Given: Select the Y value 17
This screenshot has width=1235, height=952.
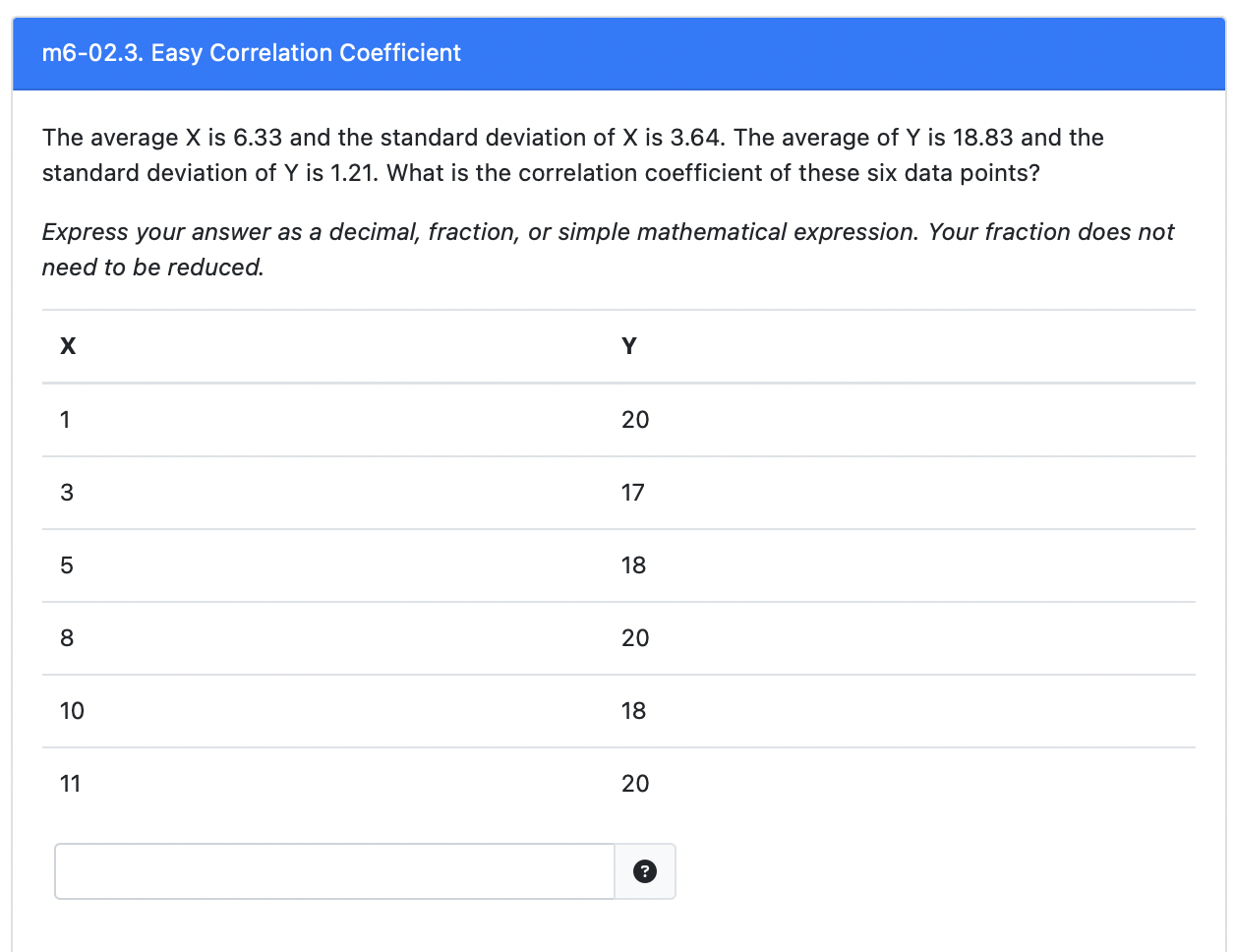Looking at the screenshot, I should click(633, 493).
